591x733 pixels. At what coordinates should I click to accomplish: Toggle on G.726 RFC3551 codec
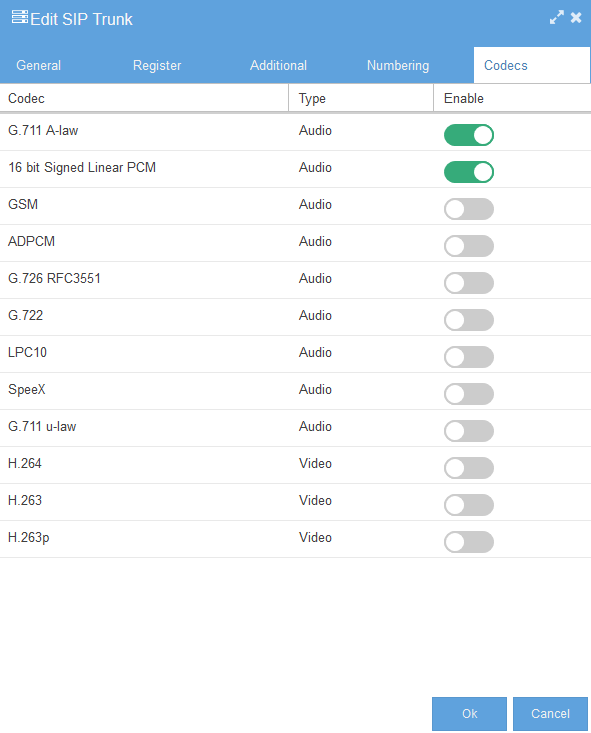tap(468, 283)
